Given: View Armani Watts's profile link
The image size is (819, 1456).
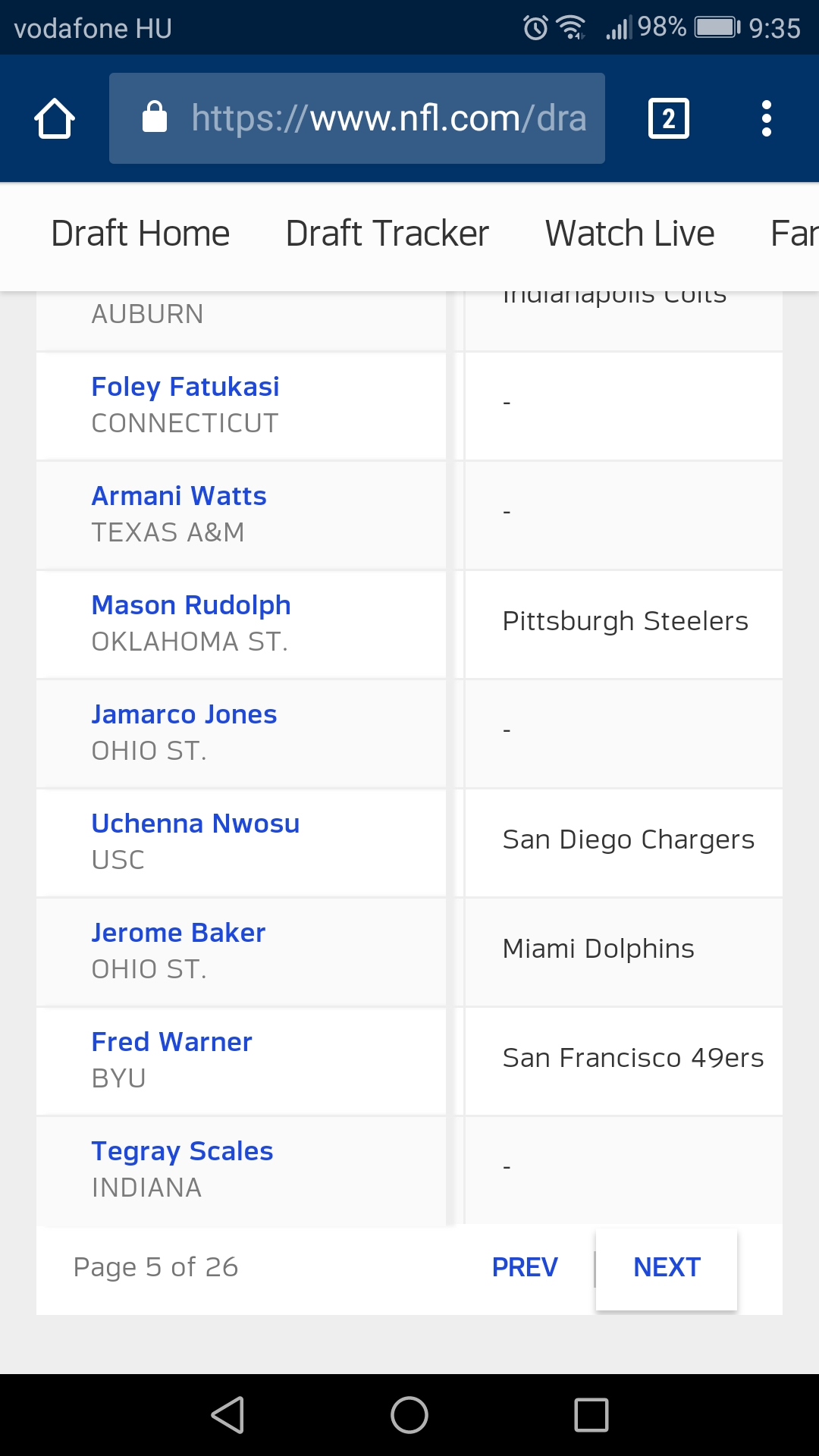Looking at the screenshot, I should click(x=179, y=496).
